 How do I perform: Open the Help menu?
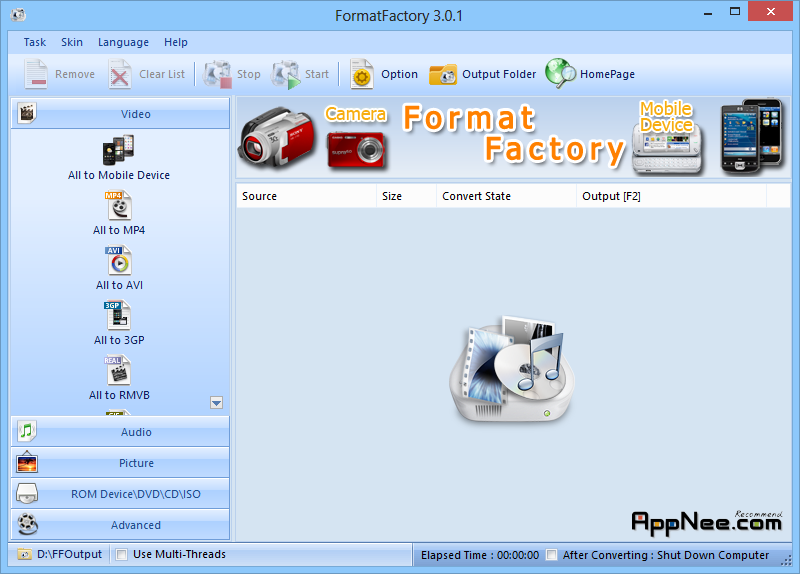176,42
